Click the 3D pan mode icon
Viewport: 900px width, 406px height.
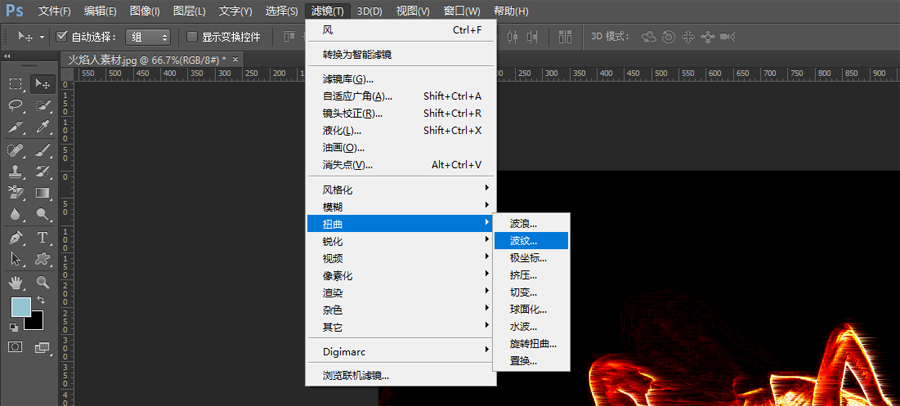(688, 37)
